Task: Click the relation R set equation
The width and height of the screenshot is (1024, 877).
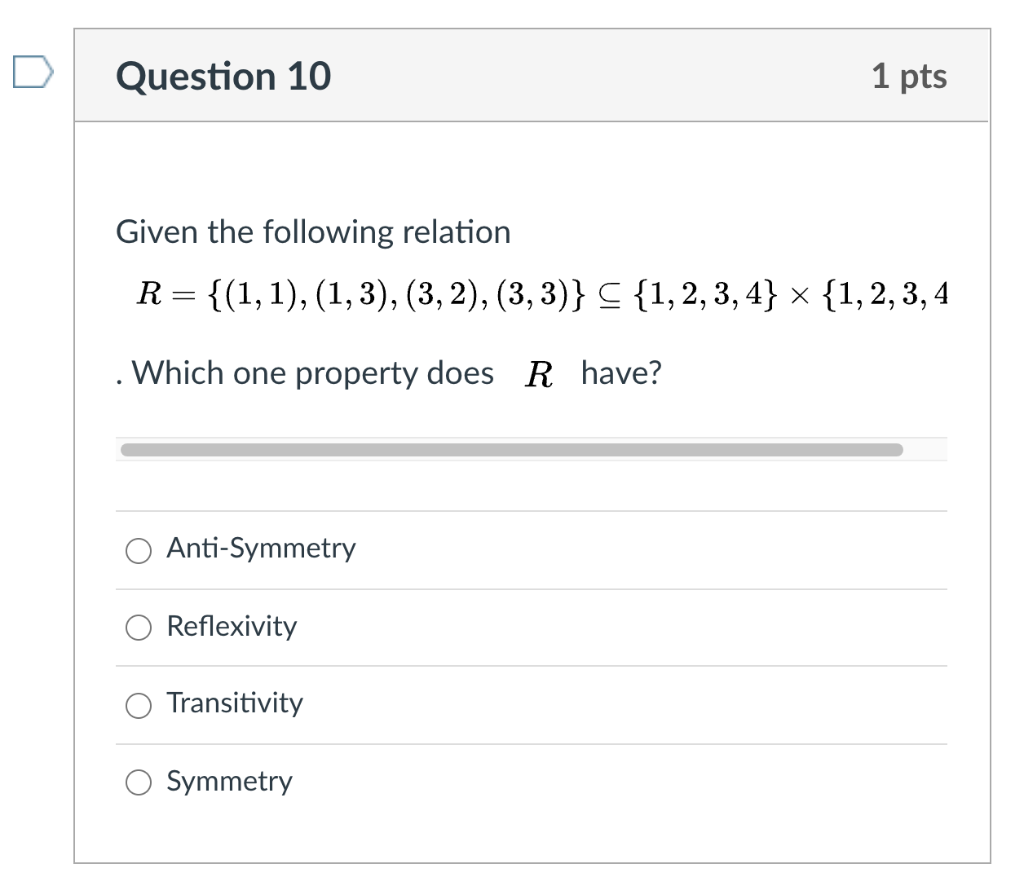Action: (x=542, y=294)
